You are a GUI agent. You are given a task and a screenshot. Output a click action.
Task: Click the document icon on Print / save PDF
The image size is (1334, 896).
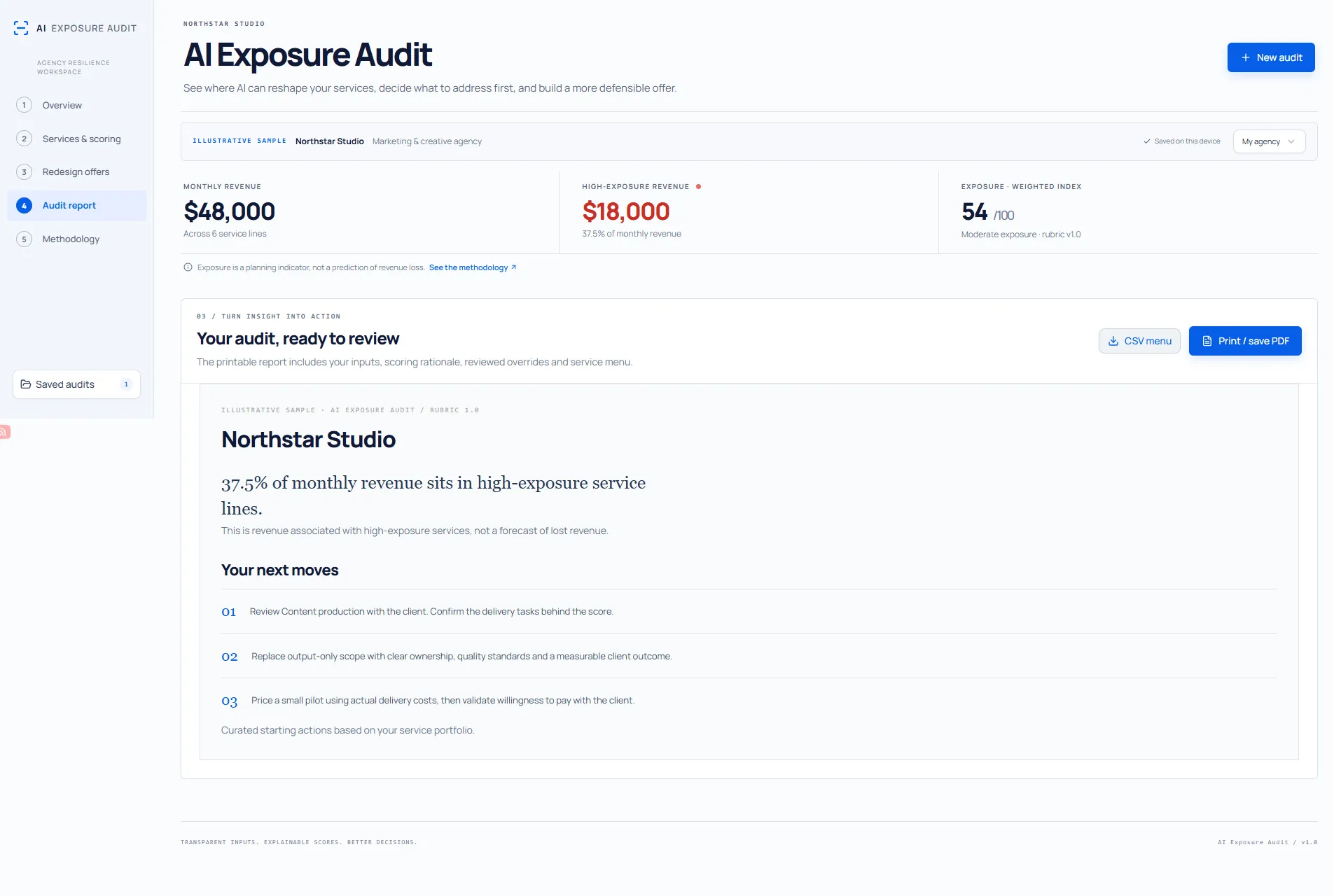tap(1207, 341)
